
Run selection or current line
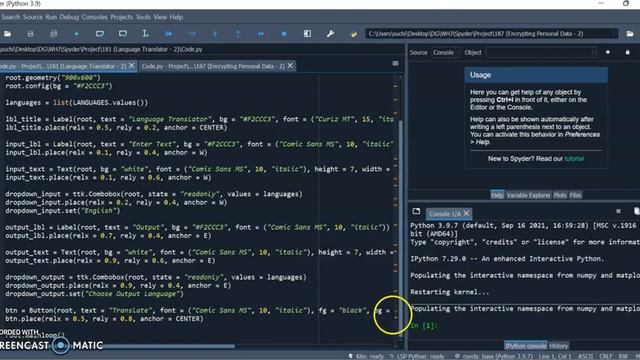coord(145,34)
